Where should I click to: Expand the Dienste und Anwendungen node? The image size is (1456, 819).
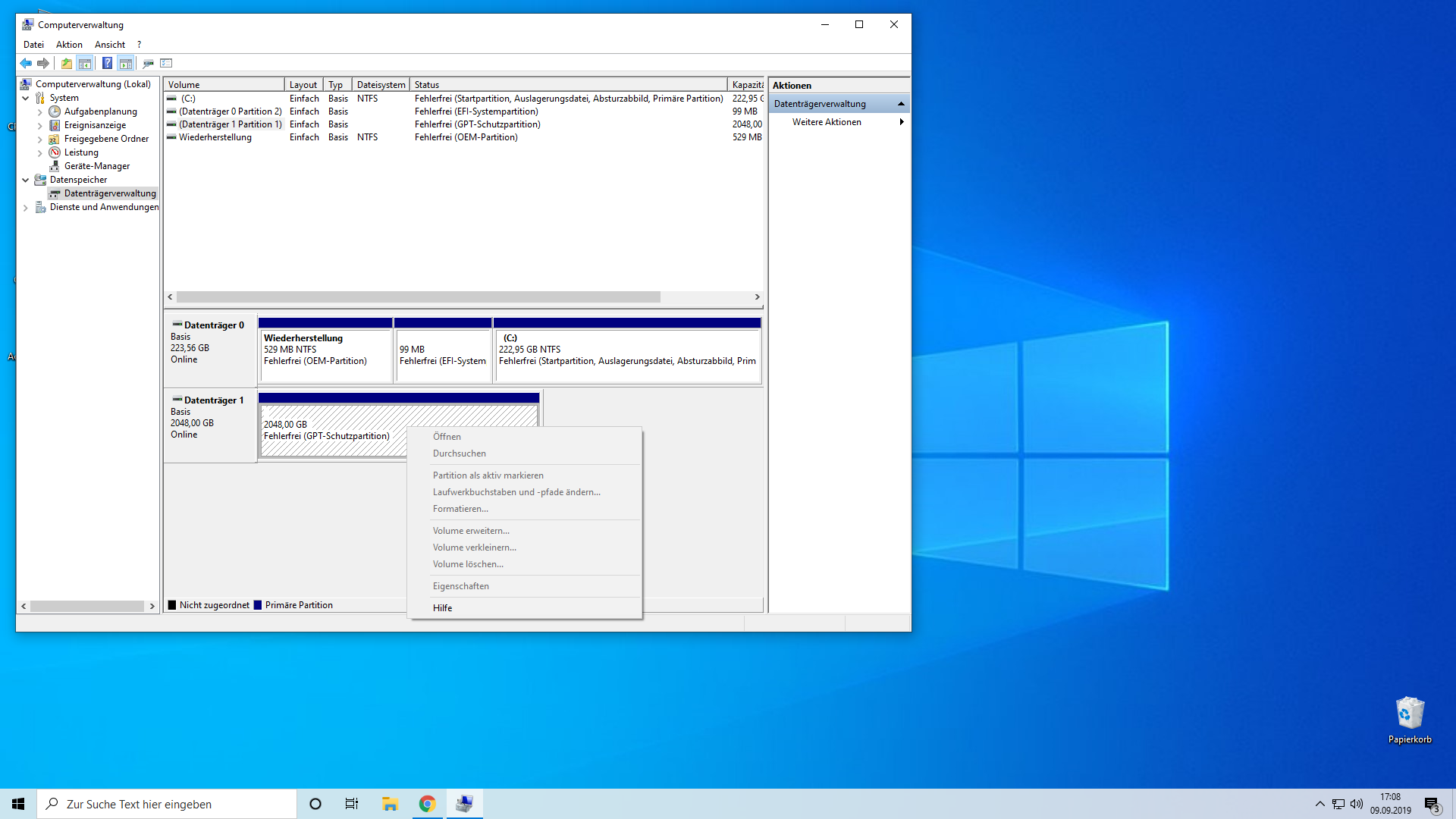click(26, 208)
